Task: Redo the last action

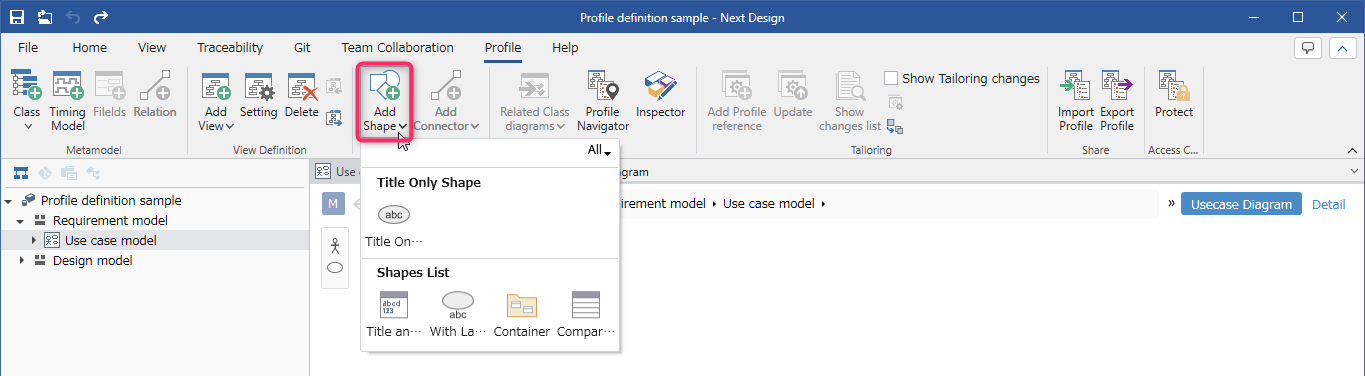Action: tap(100, 17)
